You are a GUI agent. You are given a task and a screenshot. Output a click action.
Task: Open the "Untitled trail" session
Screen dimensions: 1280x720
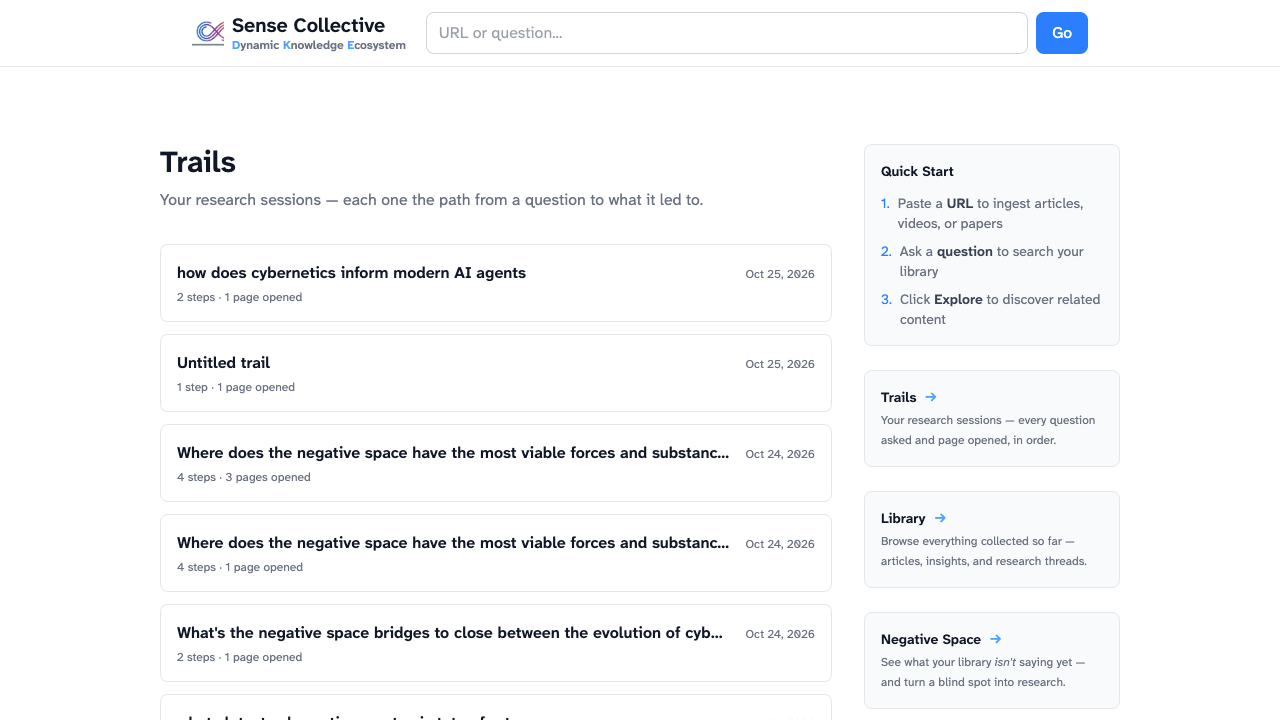click(496, 373)
